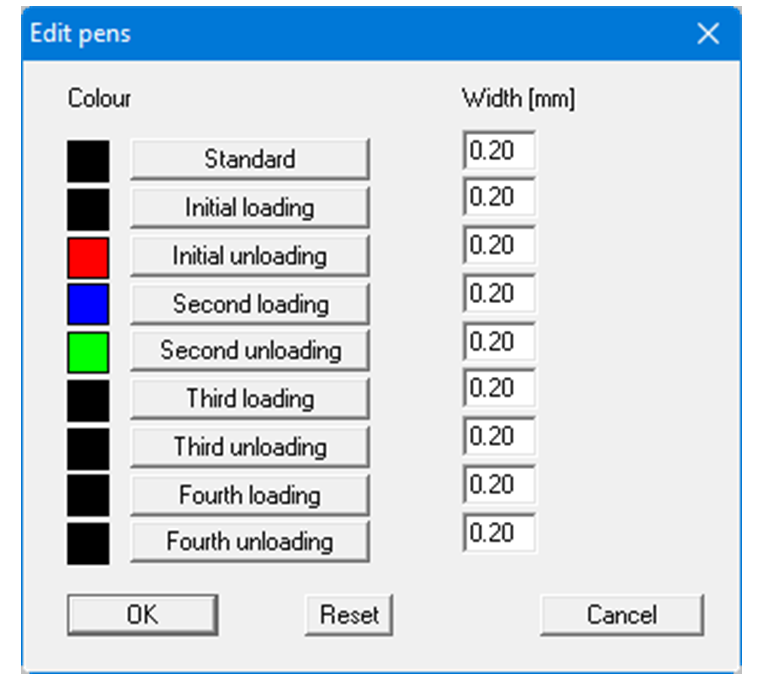The image size is (763, 682).
Task: Click the Fourth unloading width input
Action: click(499, 533)
